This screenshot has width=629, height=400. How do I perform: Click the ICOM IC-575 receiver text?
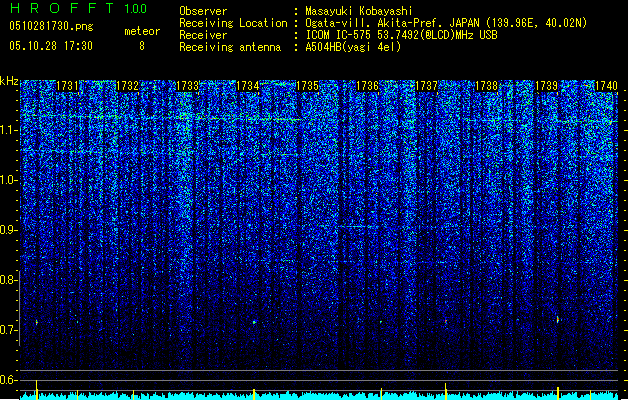(x=401, y=35)
